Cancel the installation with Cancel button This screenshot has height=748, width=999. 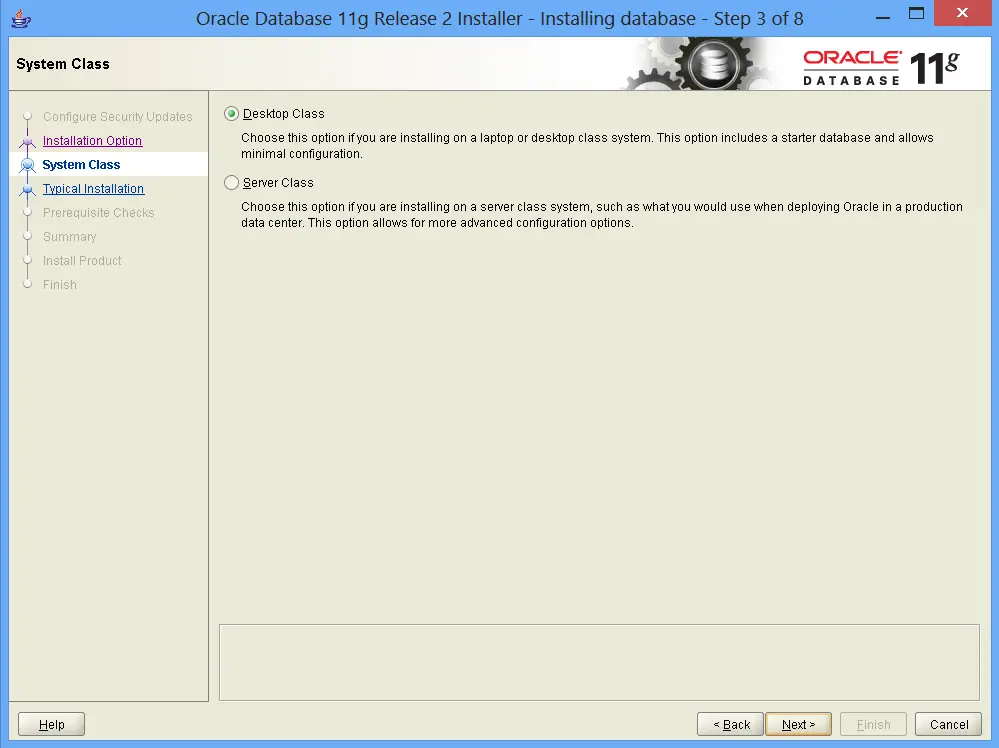tap(948, 725)
